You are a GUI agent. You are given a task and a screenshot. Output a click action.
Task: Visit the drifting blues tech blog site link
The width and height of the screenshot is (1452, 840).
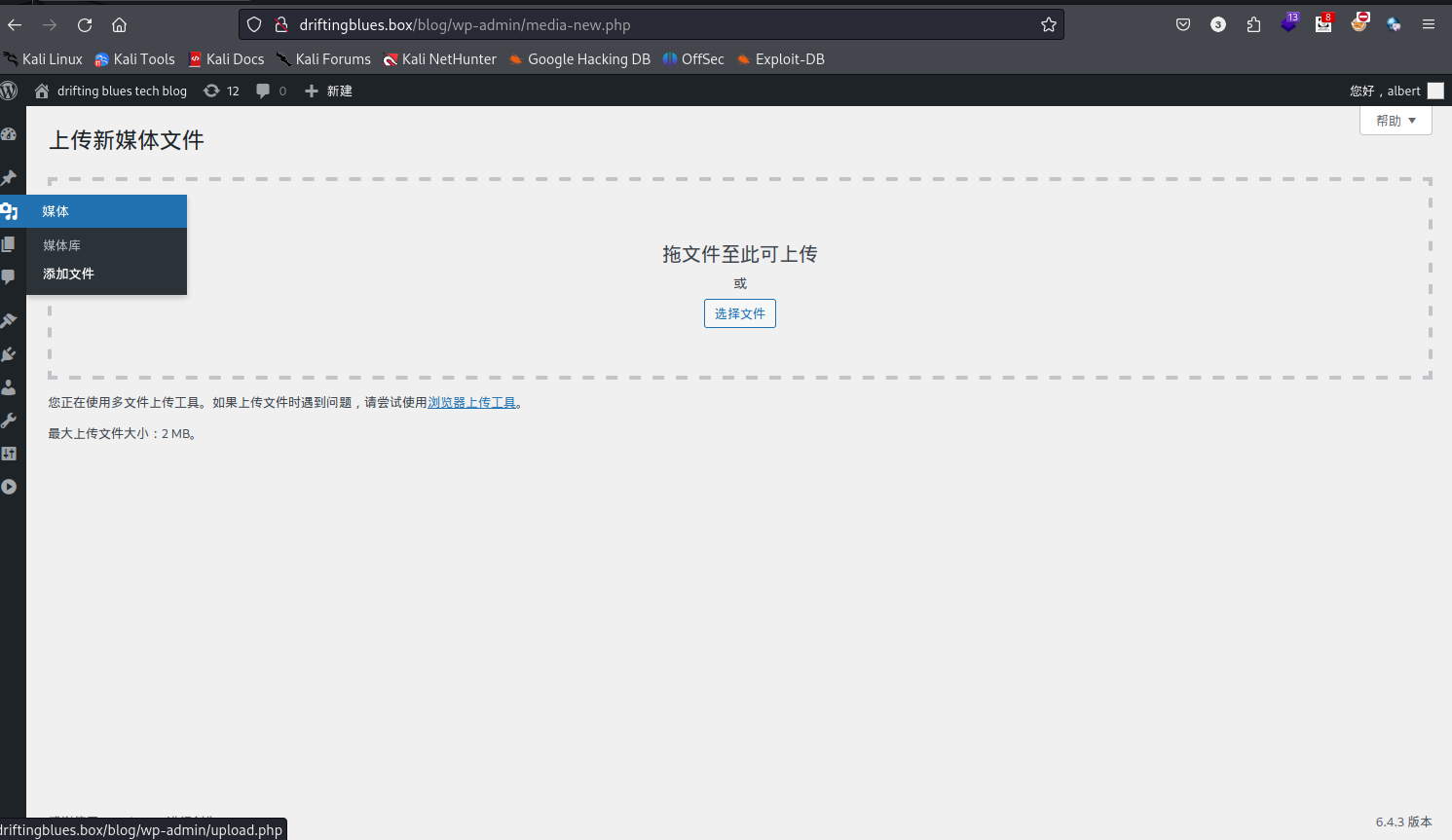(x=110, y=91)
